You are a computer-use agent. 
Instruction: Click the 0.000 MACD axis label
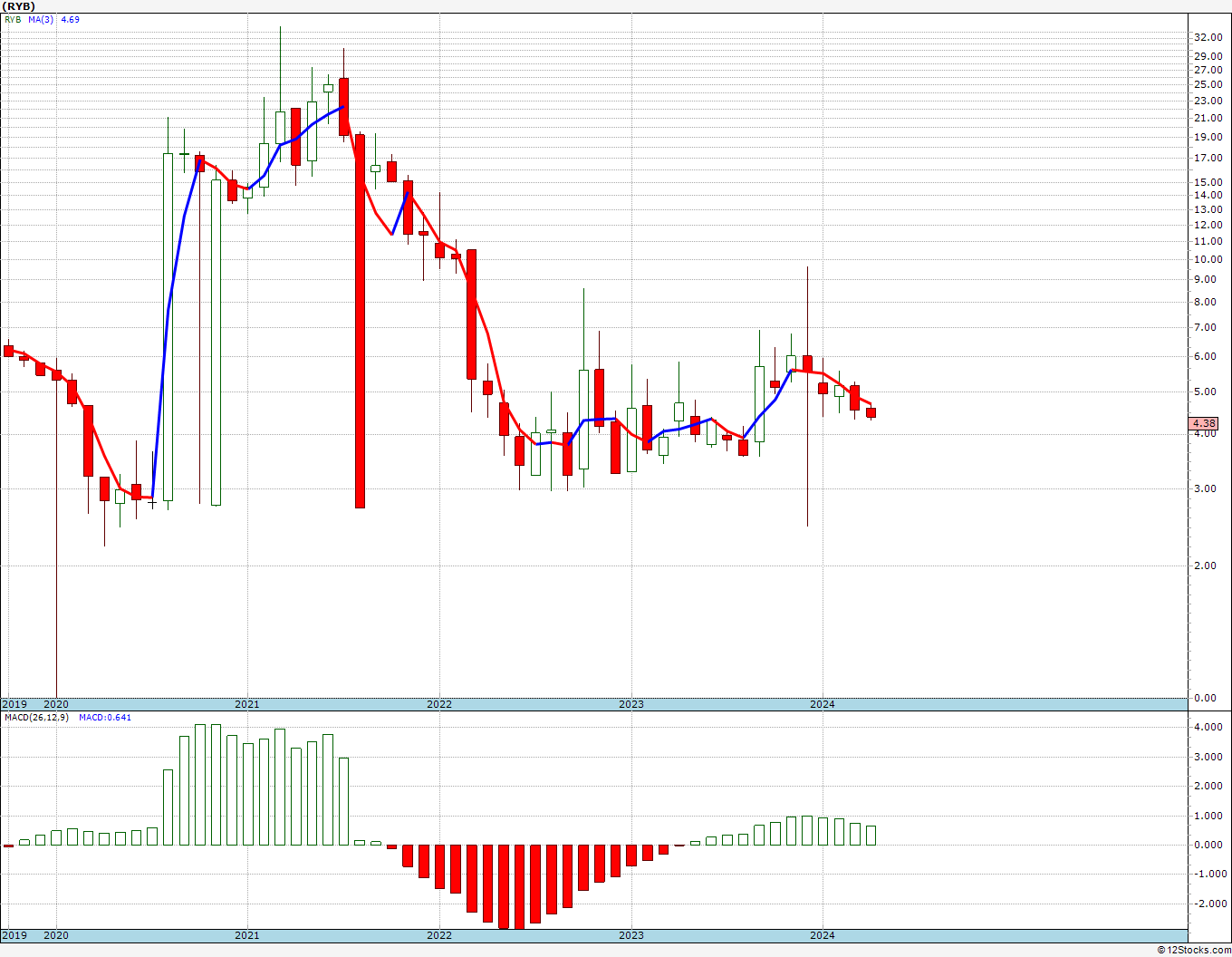(x=1208, y=845)
